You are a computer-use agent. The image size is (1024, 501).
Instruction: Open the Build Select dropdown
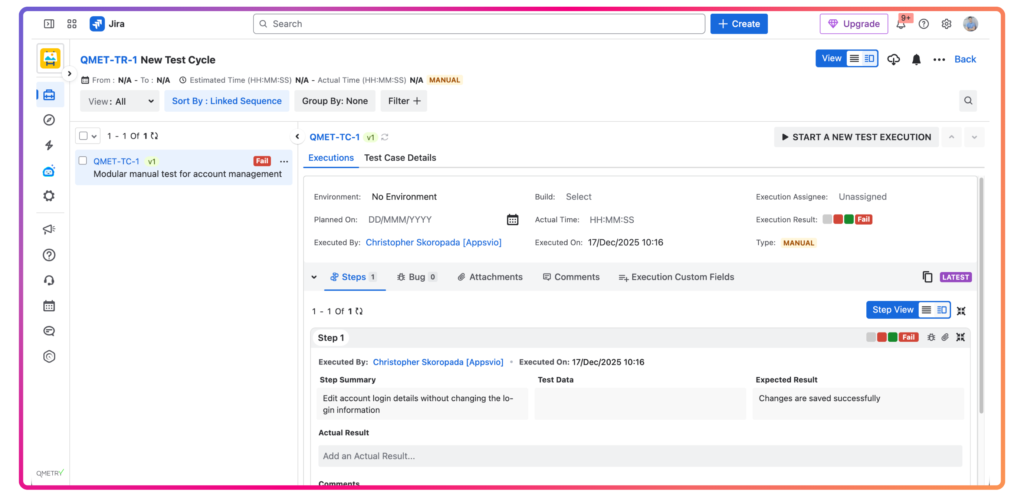(x=578, y=197)
